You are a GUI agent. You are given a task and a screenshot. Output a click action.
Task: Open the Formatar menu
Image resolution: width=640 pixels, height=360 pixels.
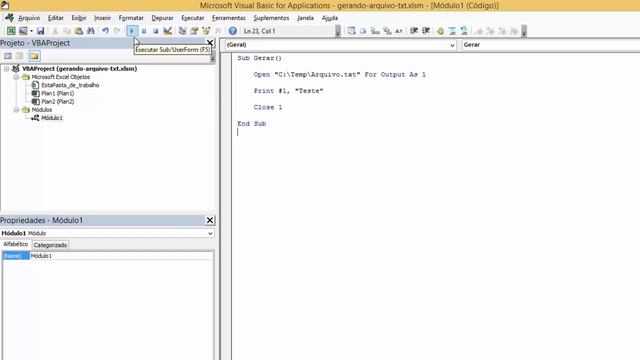click(x=131, y=18)
